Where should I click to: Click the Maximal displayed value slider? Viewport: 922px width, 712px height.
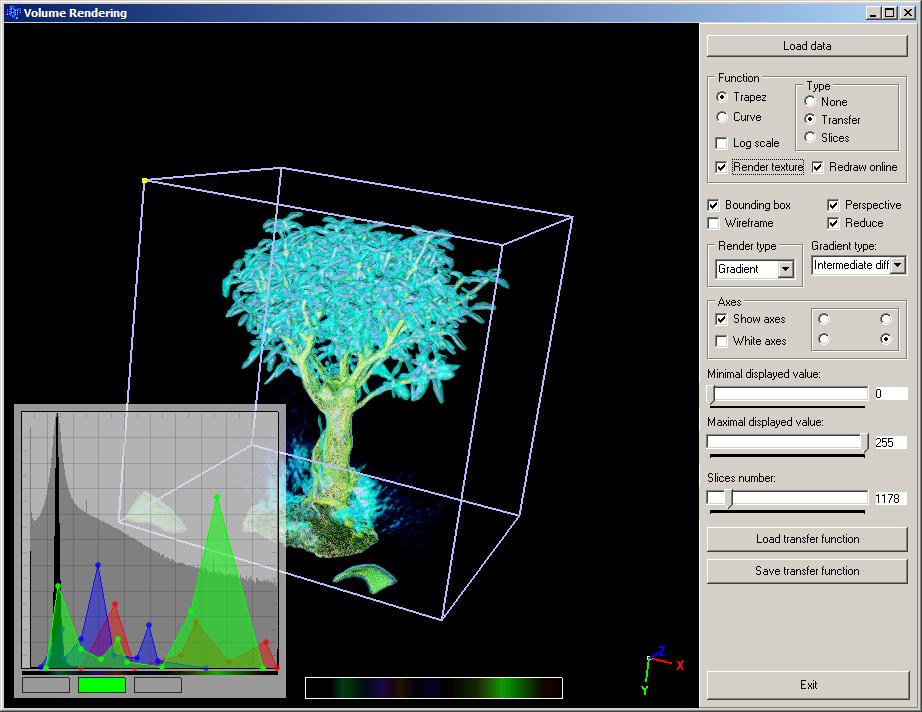click(787, 442)
